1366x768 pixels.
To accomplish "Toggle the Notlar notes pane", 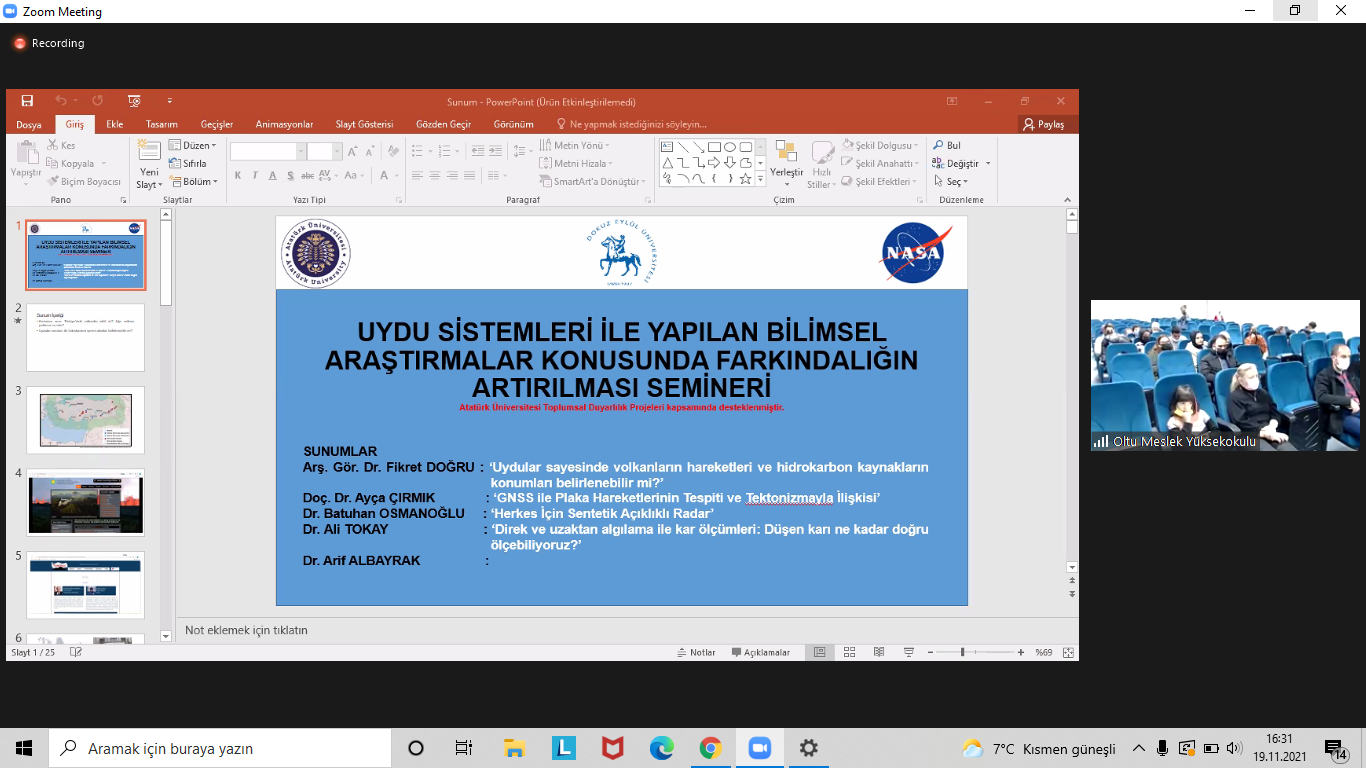I will [695, 652].
